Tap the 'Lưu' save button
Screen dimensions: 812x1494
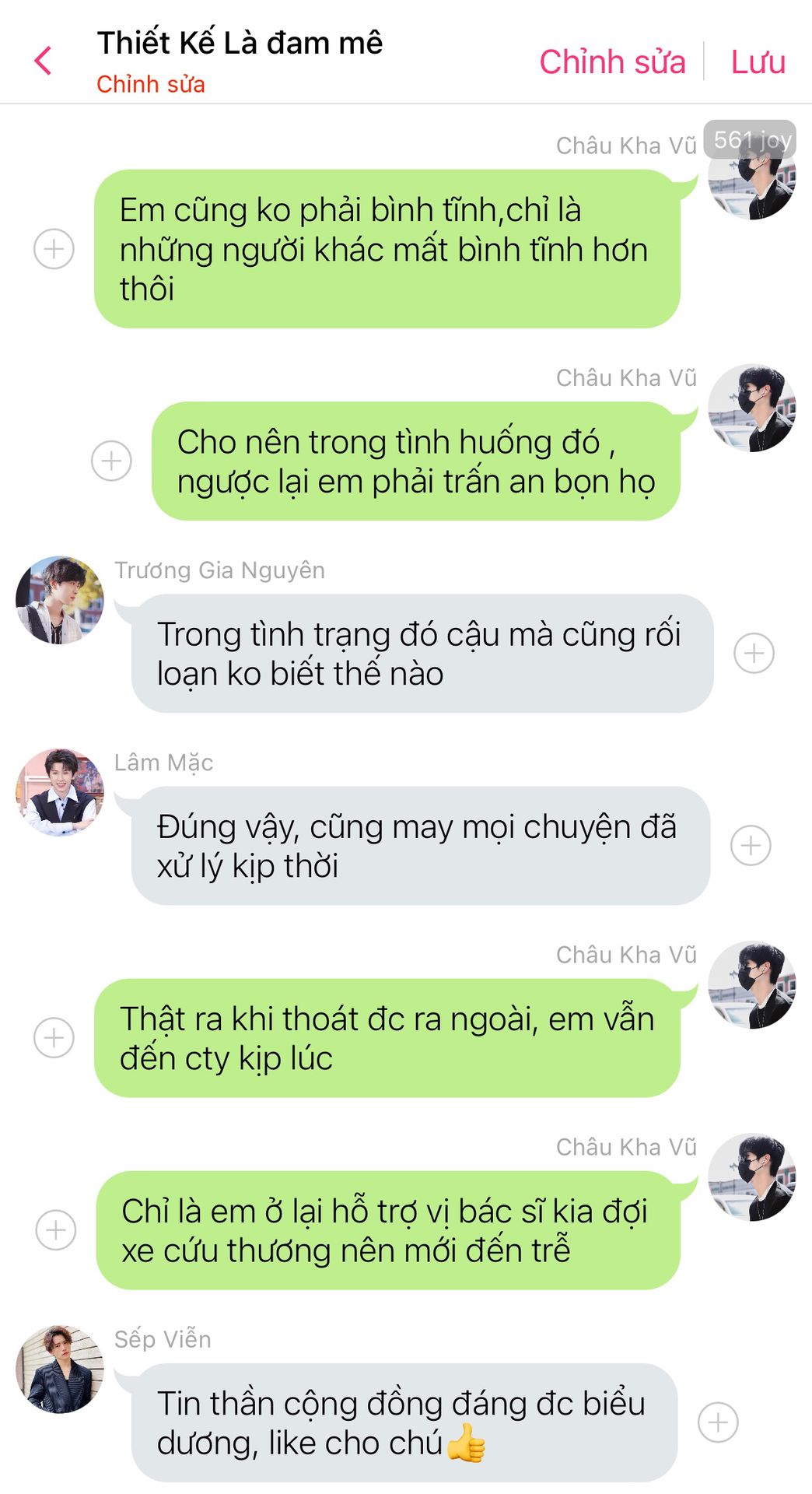pos(758,61)
